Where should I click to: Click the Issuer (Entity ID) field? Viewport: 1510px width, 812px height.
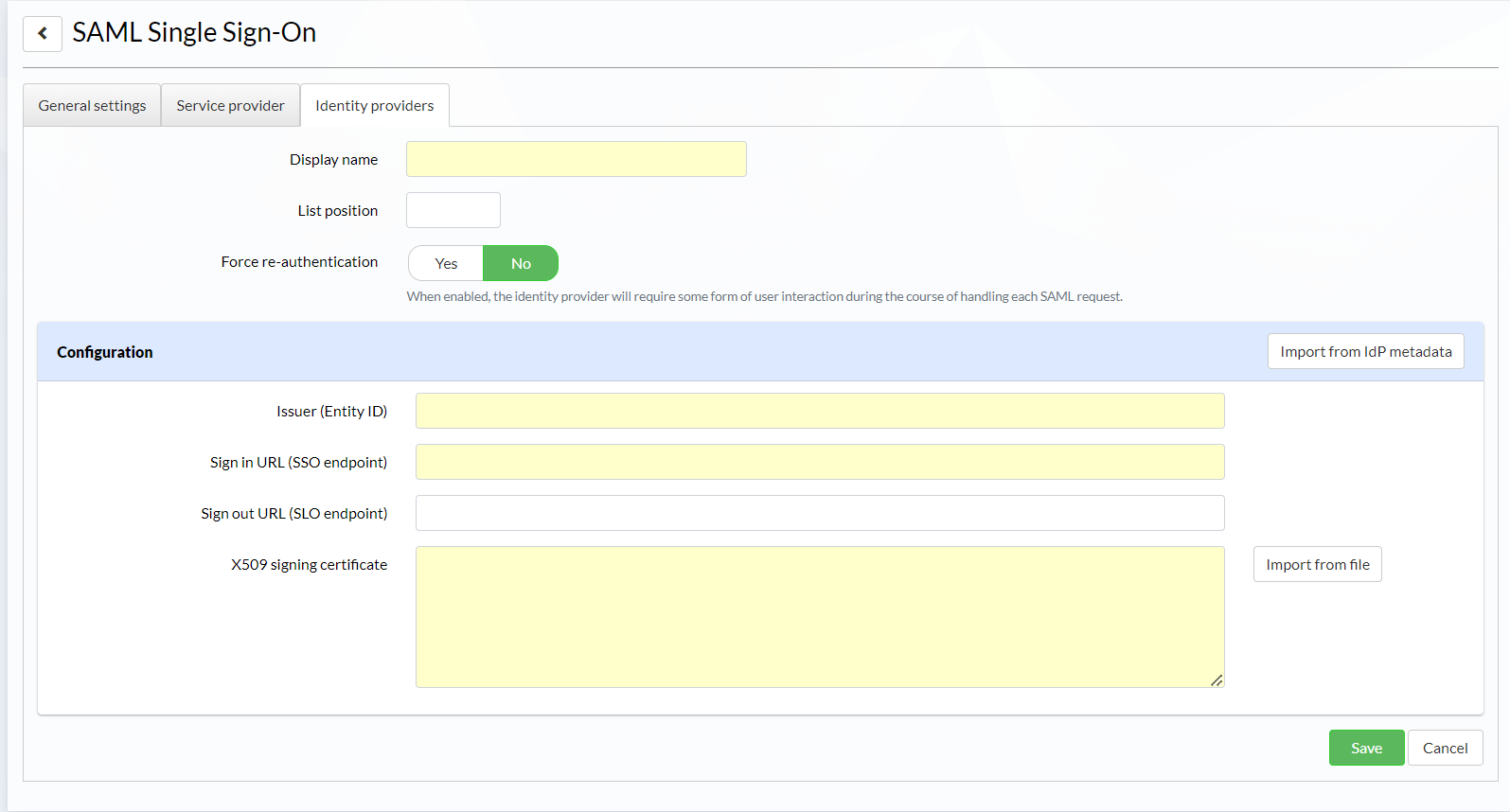pyautogui.click(x=820, y=411)
